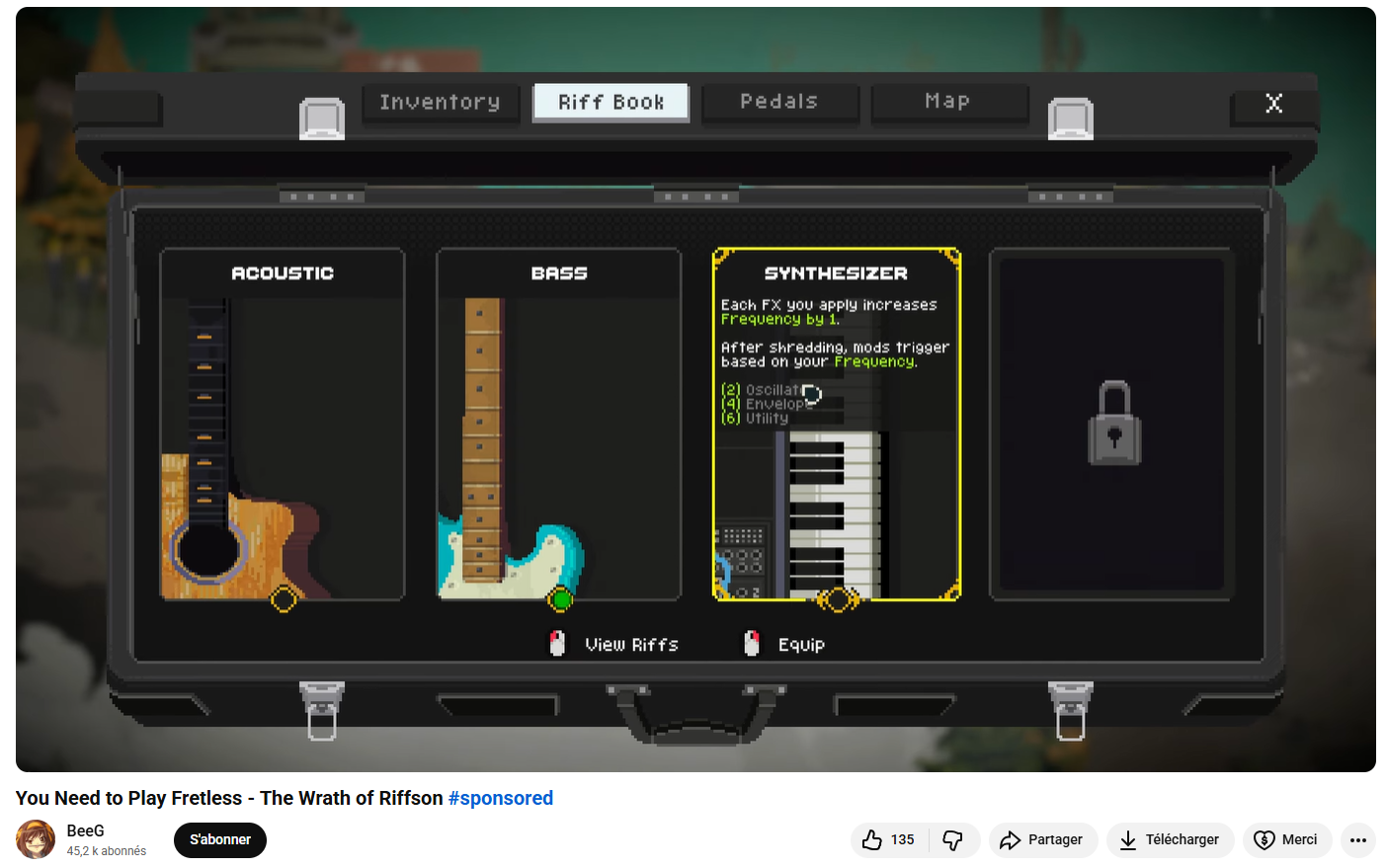Click the Partager share button

point(1042,839)
